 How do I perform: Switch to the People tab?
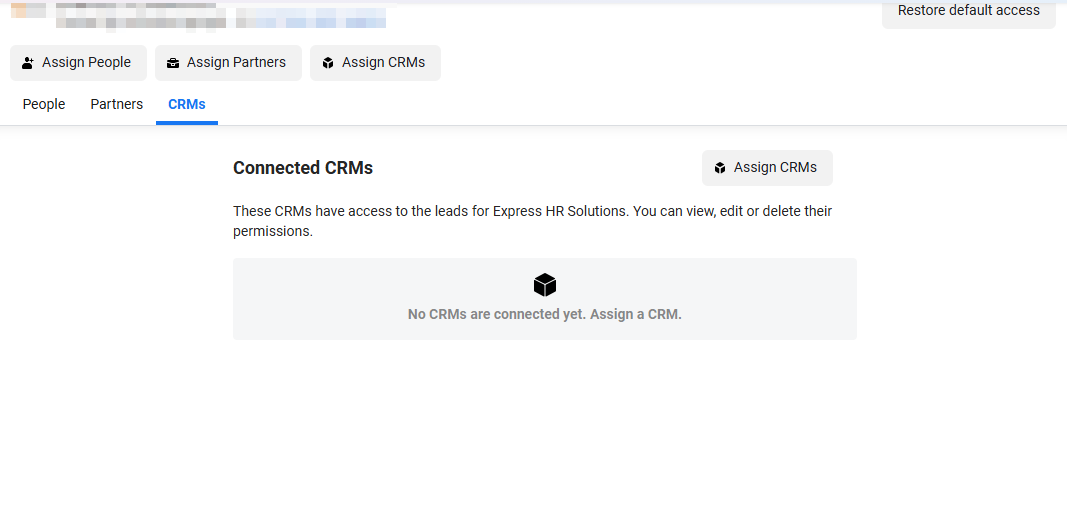(44, 104)
